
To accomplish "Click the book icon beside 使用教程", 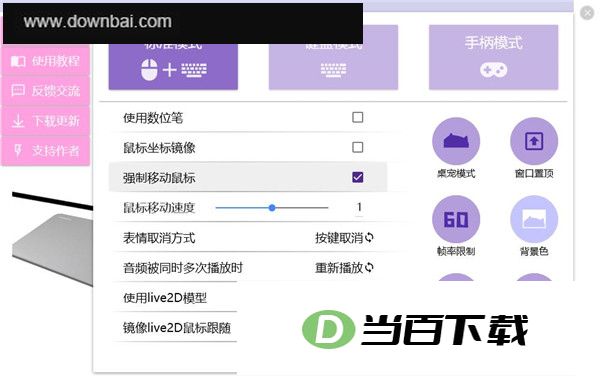I will [x=18, y=61].
